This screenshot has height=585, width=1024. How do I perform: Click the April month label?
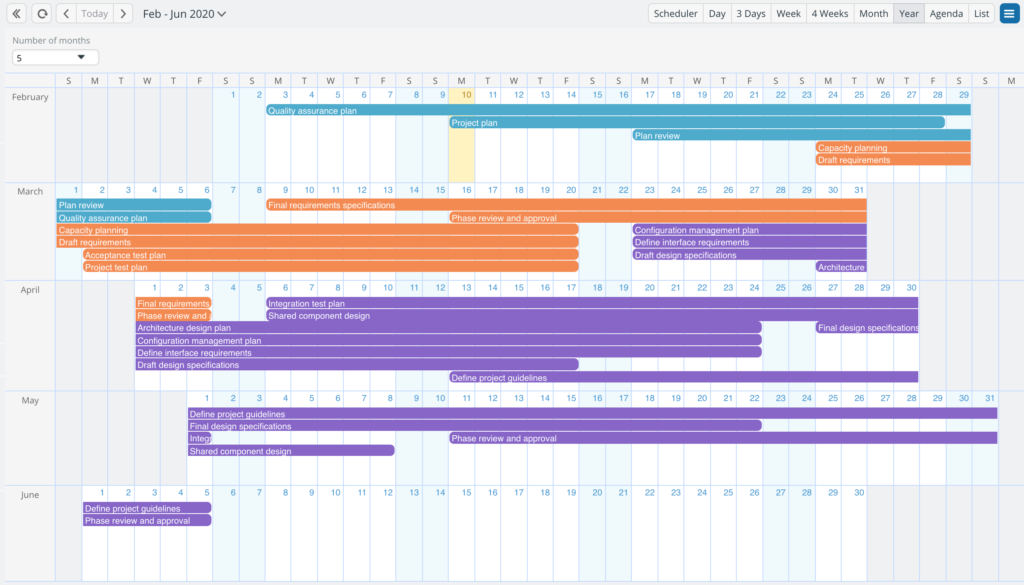tap(30, 290)
